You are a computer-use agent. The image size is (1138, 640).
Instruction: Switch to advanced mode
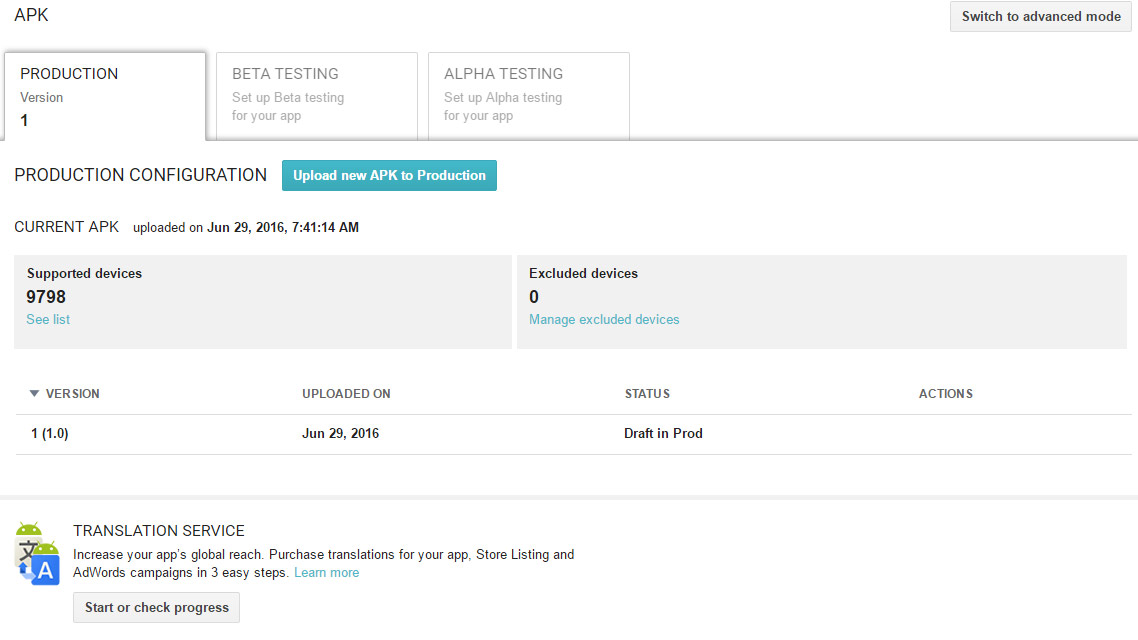click(x=1040, y=16)
